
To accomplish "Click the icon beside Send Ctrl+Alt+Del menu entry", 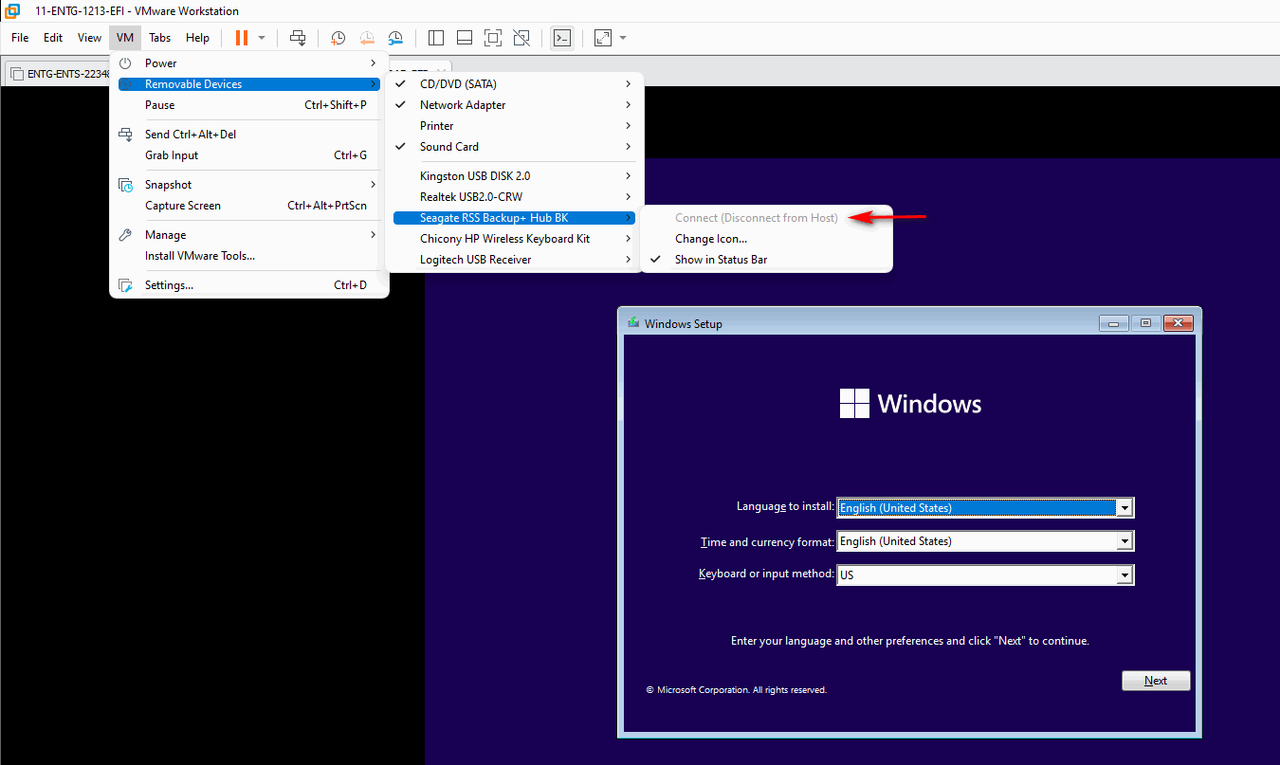I will coord(126,134).
